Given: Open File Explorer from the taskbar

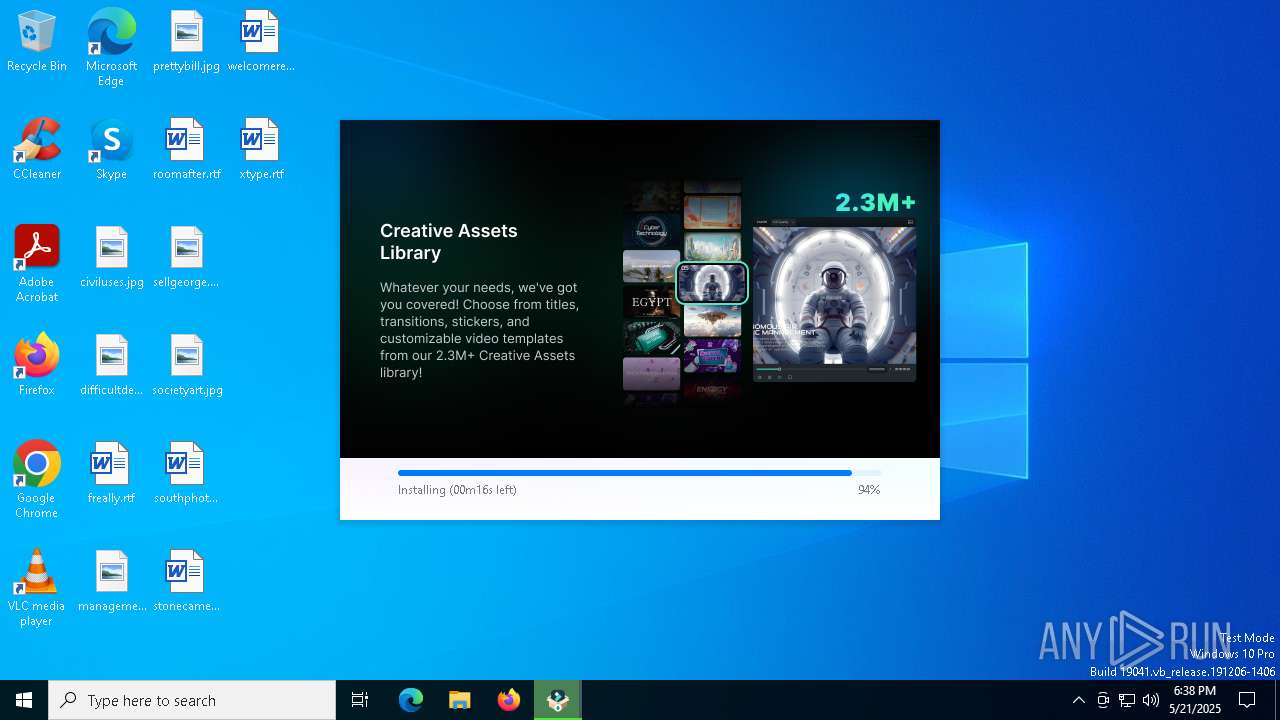Looking at the screenshot, I should pyautogui.click(x=460, y=700).
